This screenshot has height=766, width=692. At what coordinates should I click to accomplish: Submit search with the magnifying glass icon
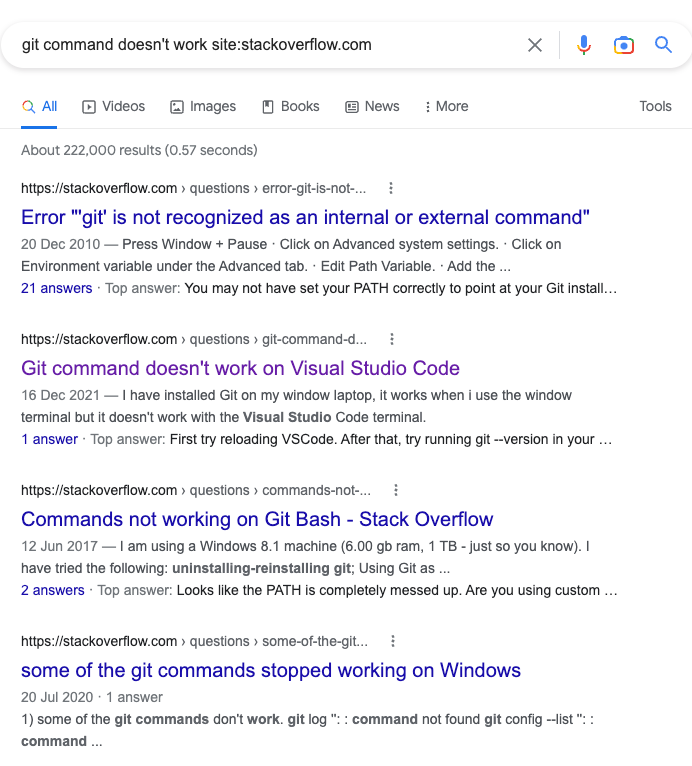[663, 45]
